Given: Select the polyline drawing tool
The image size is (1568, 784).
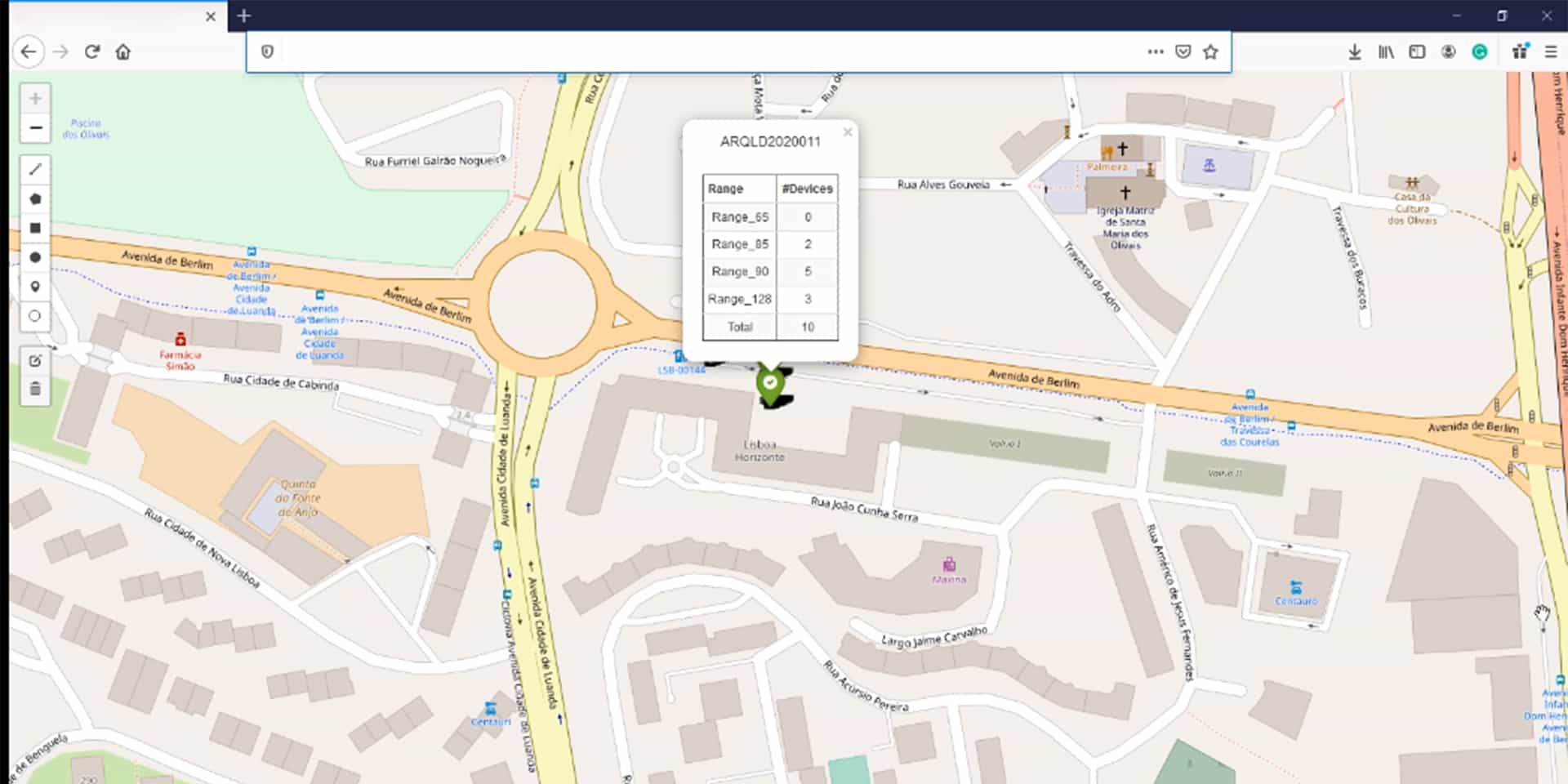Looking at the screenshot, I should pos(35,169).
